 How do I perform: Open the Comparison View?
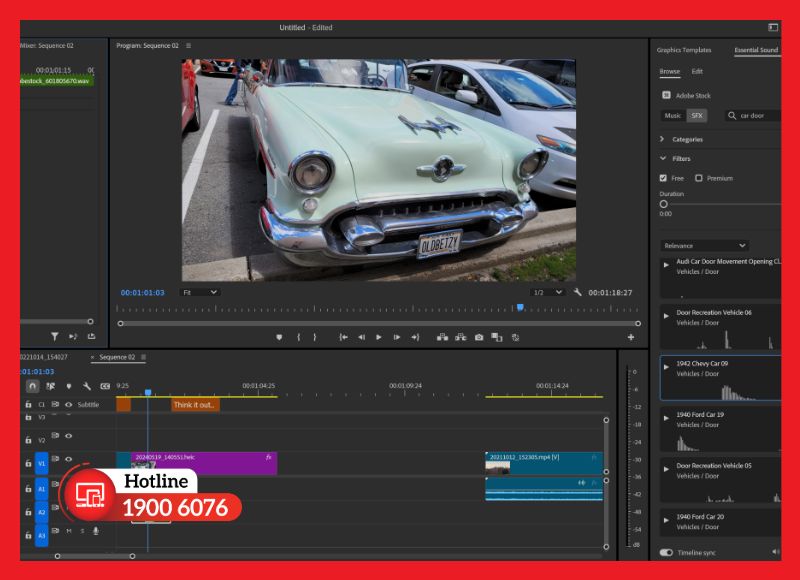(496, 337)
